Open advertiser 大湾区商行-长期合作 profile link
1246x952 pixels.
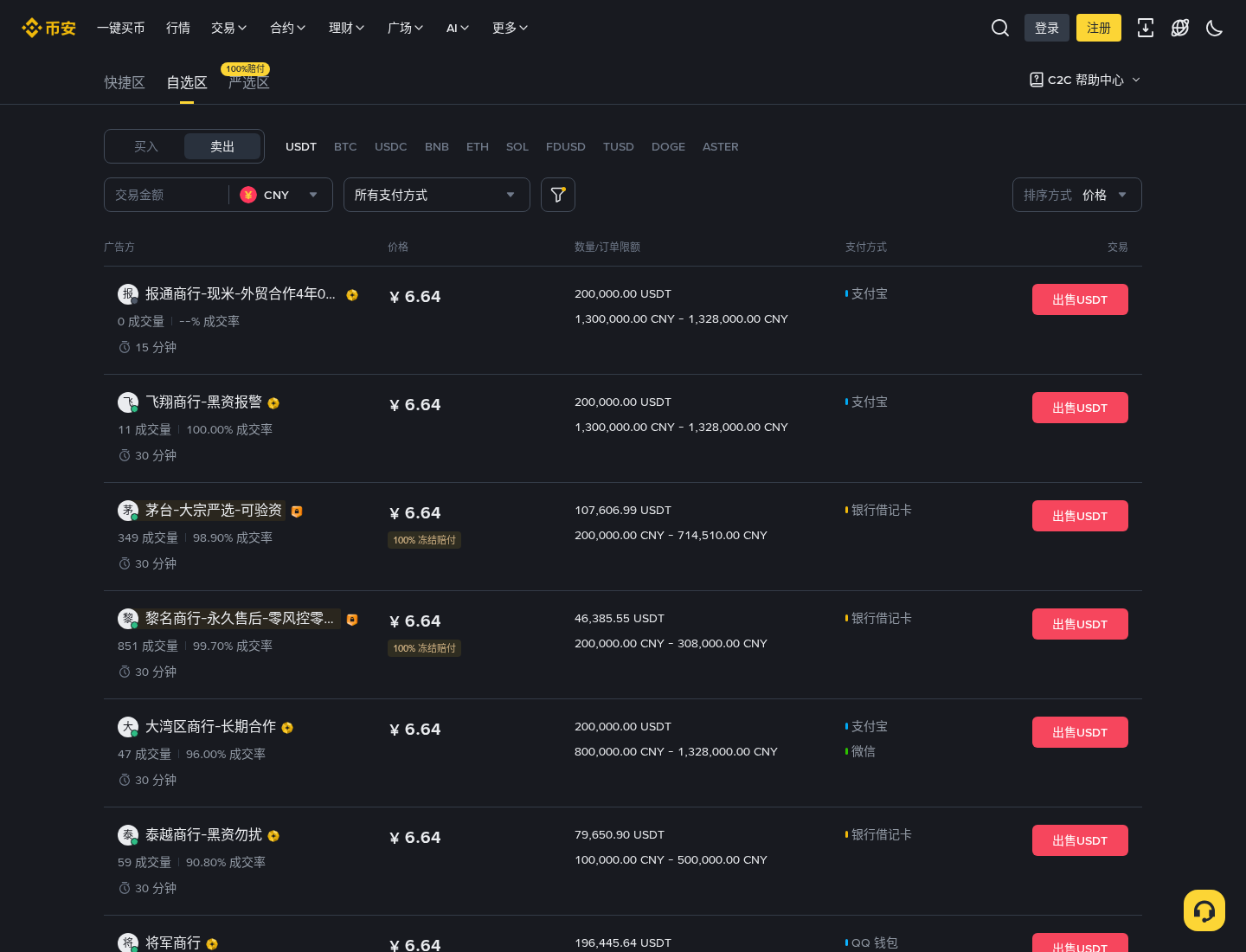pyautogui.click(x=210, y=727)
